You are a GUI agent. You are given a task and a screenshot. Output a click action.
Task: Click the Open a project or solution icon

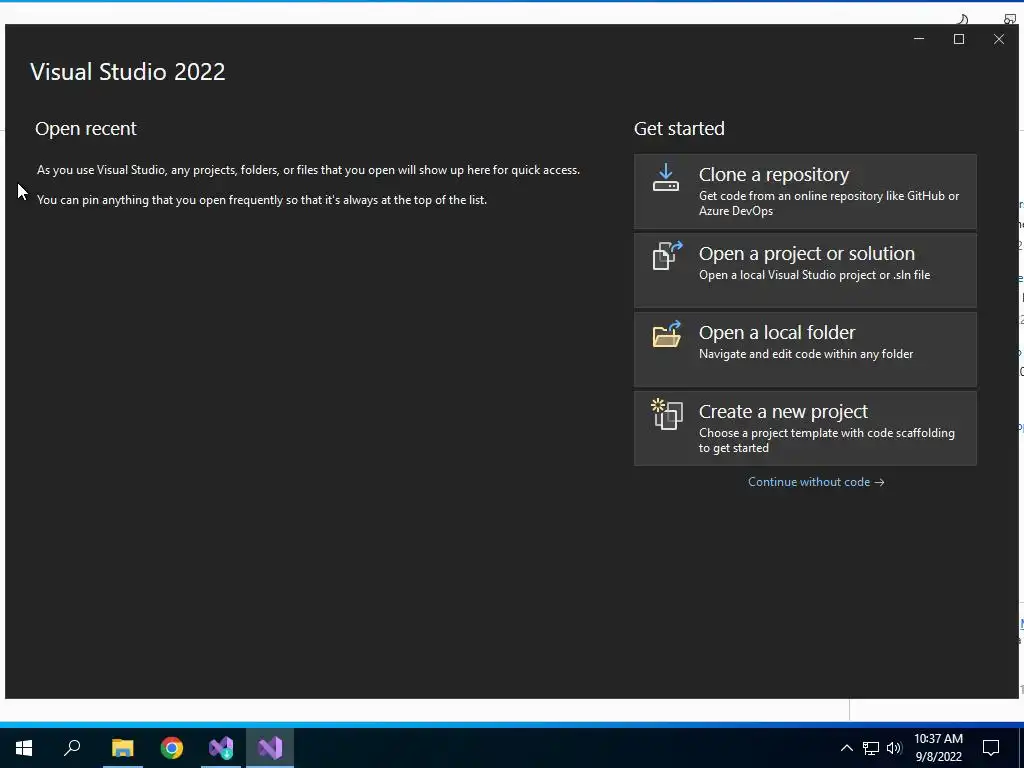[x=667, y=255]
